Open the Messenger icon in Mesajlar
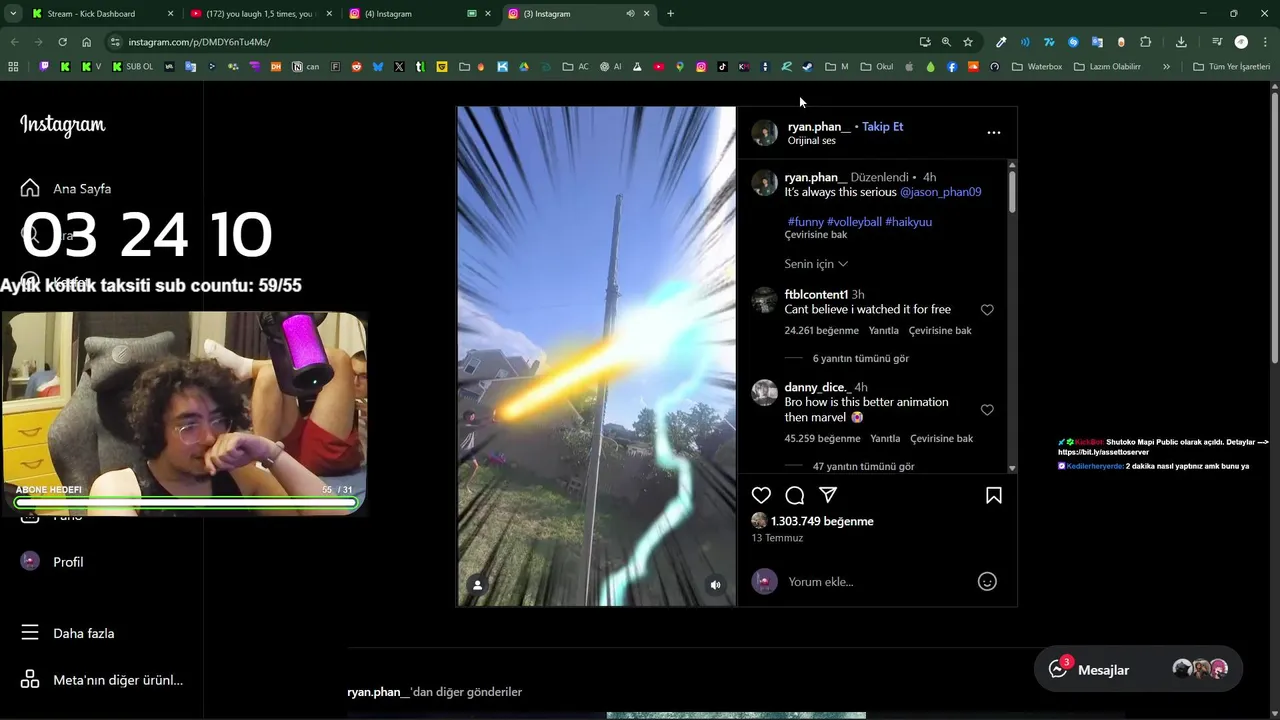 (1058, 669)
